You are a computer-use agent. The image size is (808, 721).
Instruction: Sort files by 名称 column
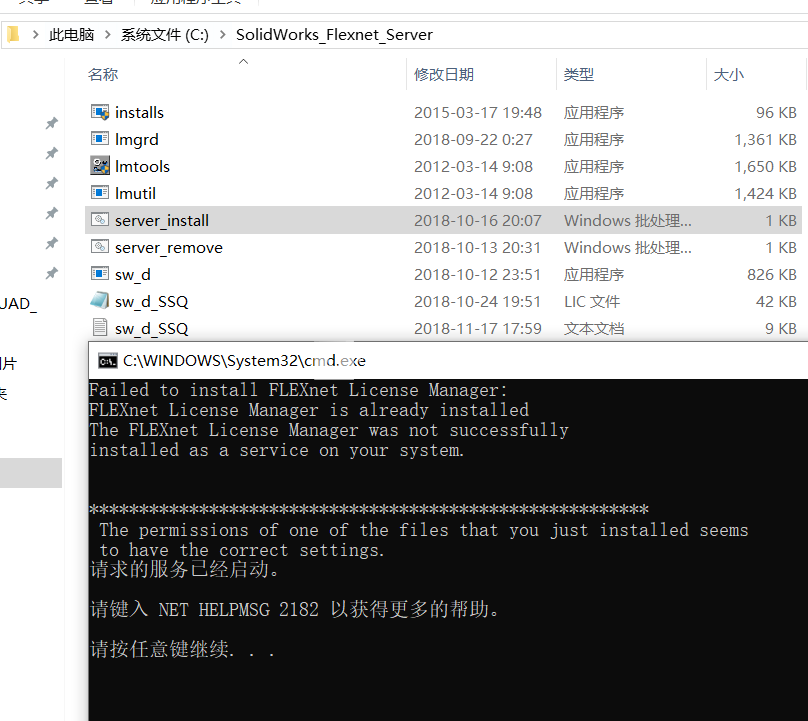click(x=103, y=74)
